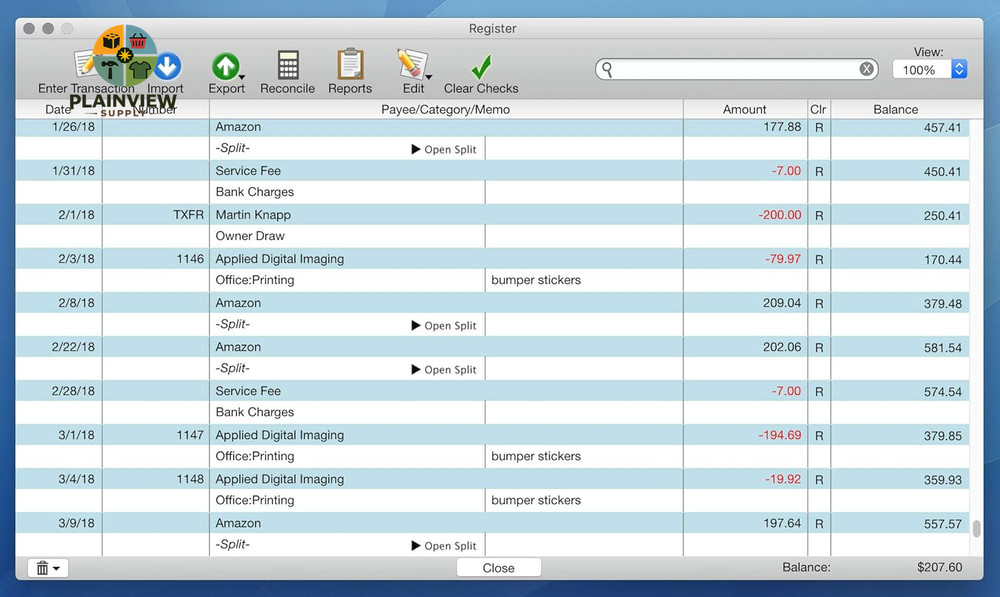Click the vertical scrollbar handle
This screenshot has width=1000, height=597.
click(976, 529)
